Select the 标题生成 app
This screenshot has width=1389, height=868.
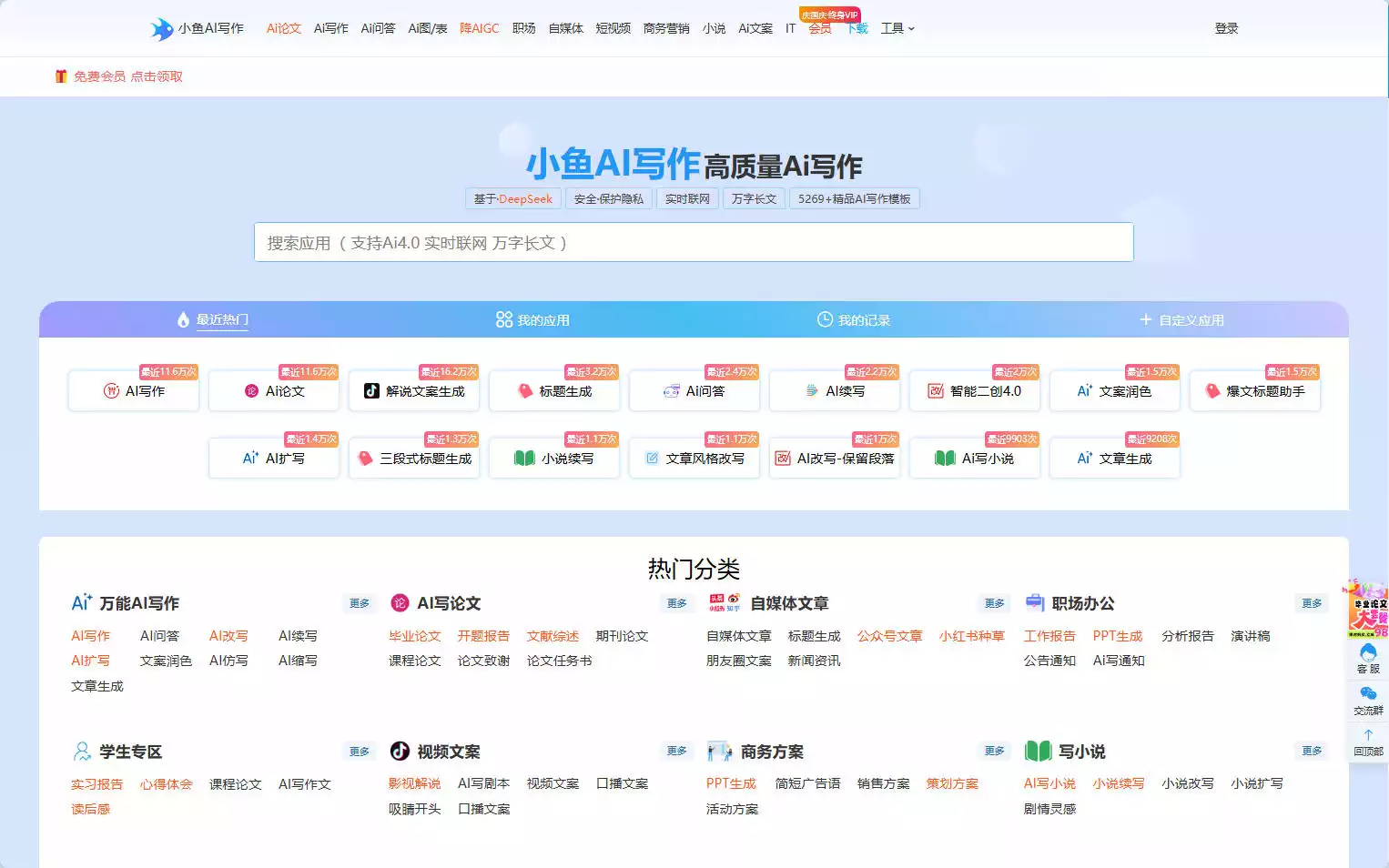point(554,390)
